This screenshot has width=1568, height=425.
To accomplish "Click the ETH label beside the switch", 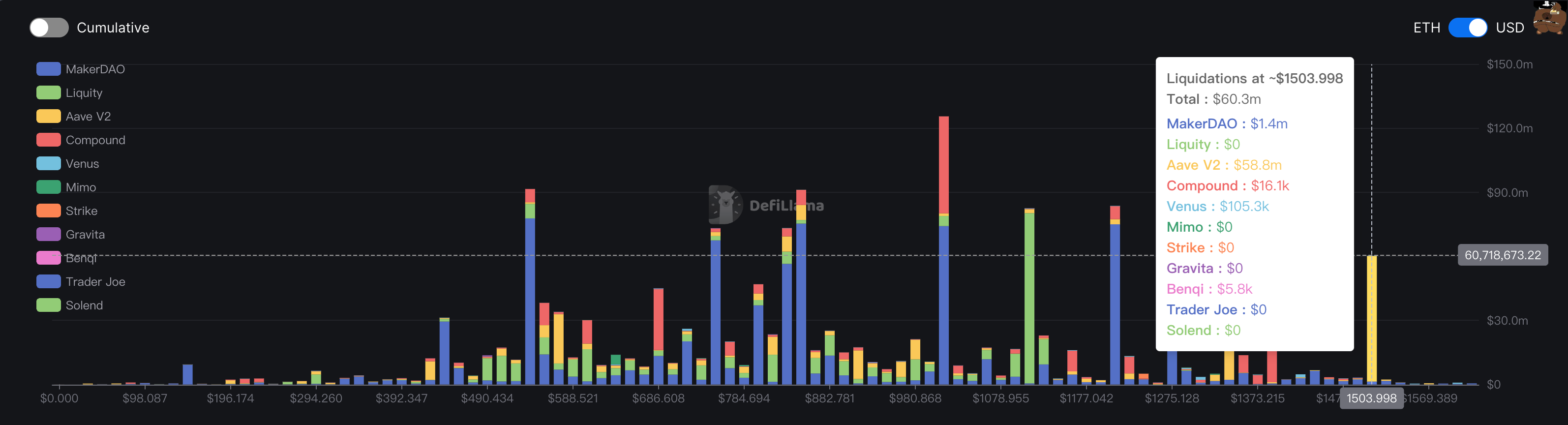I will (x=1426, y=28).
